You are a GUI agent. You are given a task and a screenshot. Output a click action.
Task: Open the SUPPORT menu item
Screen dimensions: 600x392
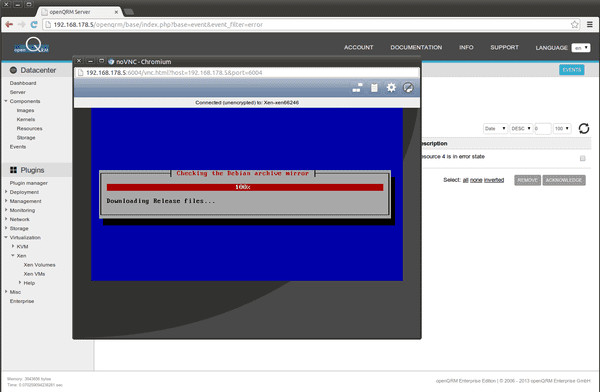(504, 47)
